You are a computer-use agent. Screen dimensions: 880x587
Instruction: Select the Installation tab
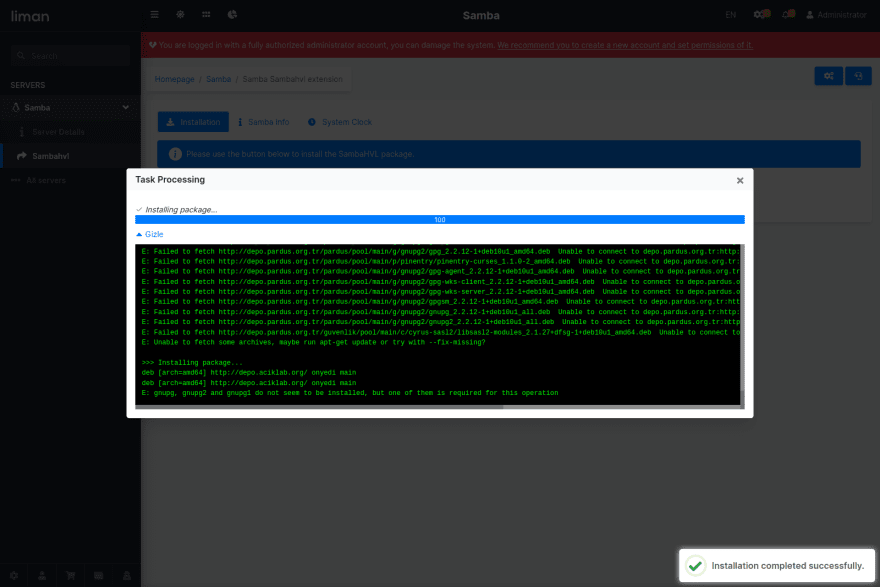193,122
